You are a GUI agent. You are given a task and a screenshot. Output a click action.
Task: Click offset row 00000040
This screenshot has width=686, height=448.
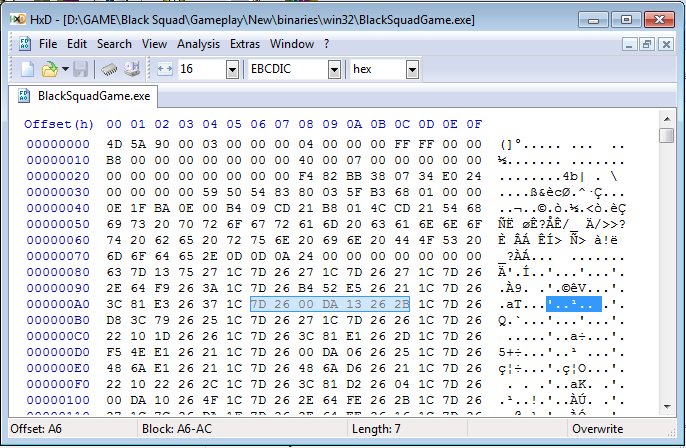[58, 208]
